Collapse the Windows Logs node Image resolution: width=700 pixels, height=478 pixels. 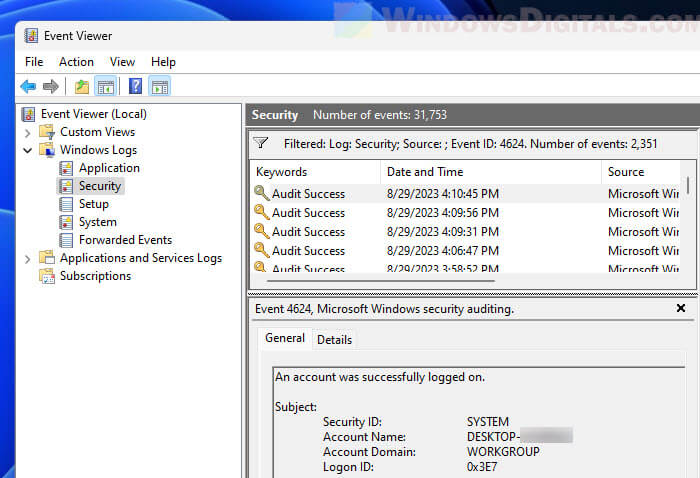[28, 150]
